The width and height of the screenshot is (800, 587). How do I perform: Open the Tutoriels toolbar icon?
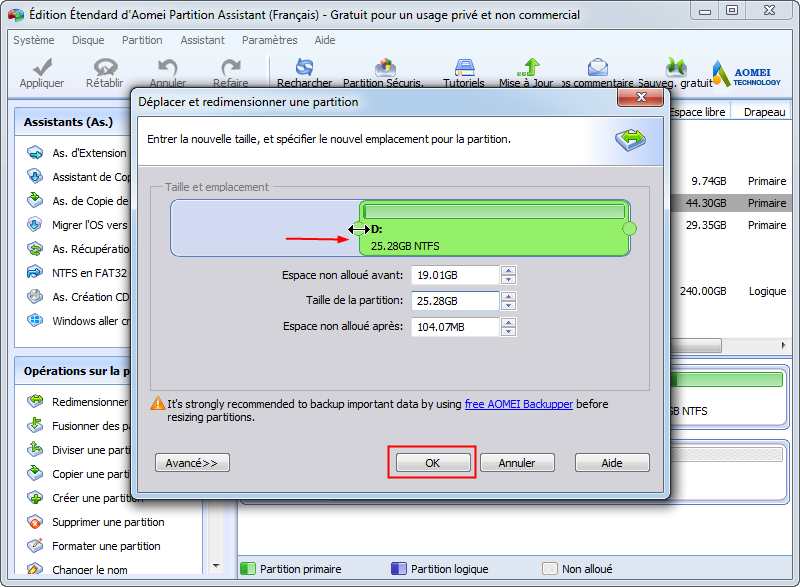[464, 67]
